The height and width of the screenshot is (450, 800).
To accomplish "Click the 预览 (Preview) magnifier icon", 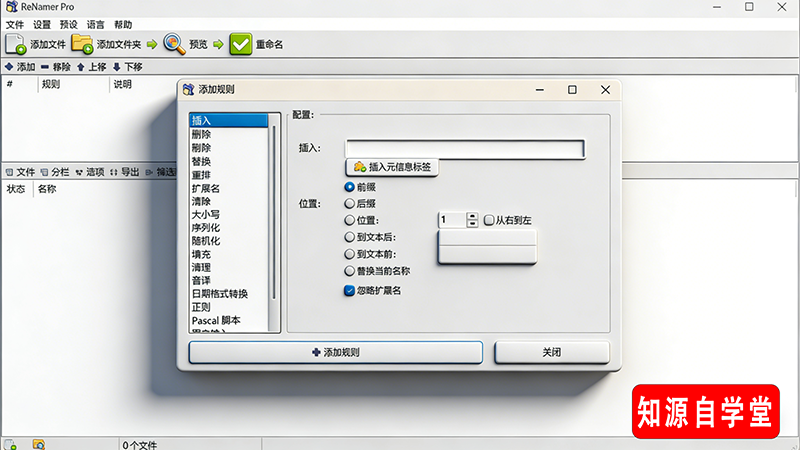I will click(175, 44).
